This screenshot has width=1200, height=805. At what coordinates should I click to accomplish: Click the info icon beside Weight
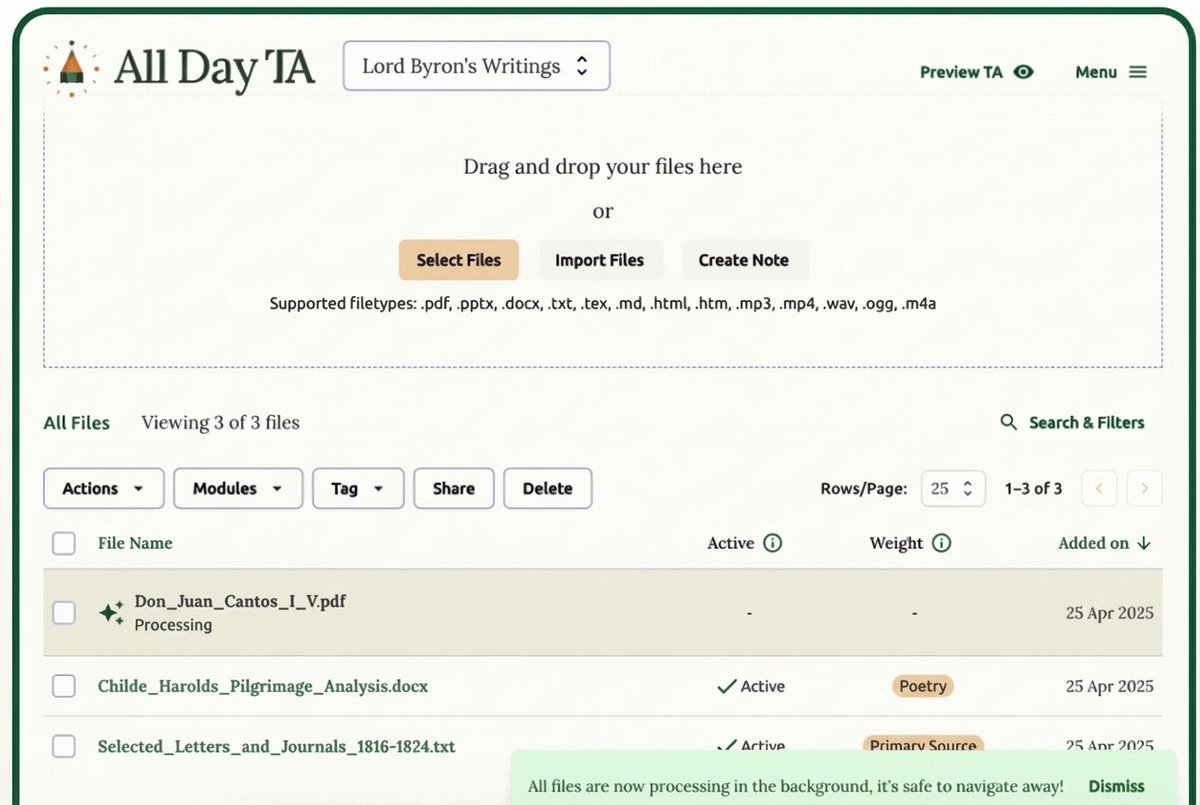coord(941,543)
